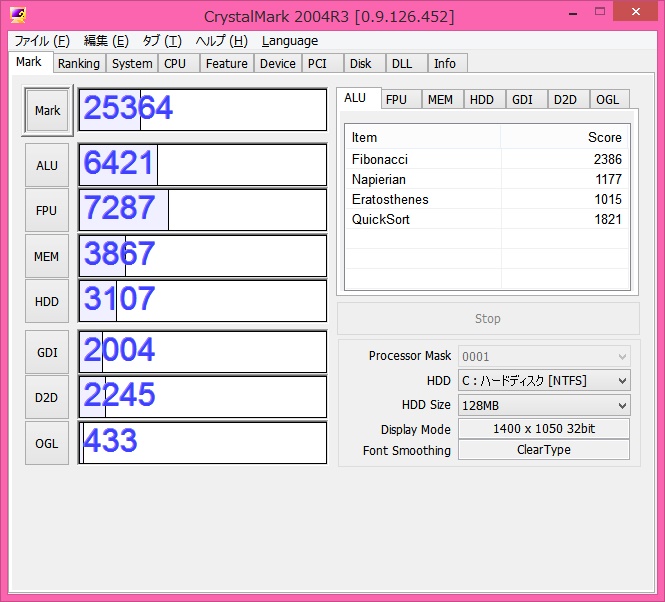Switch to the PCI tab
The width and height of the screenshot is (665, 602).
[x=322, y=63]
